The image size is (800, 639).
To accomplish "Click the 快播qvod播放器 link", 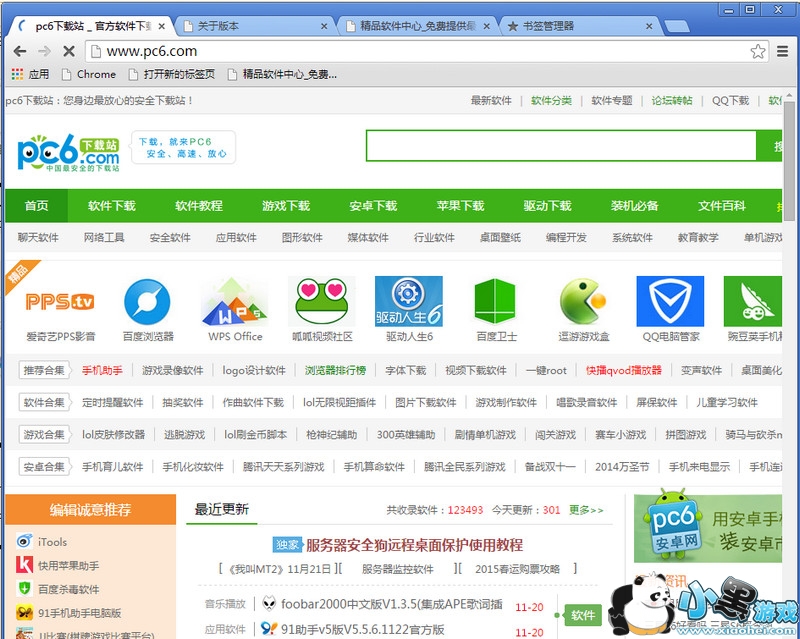I will click(623, 370).
